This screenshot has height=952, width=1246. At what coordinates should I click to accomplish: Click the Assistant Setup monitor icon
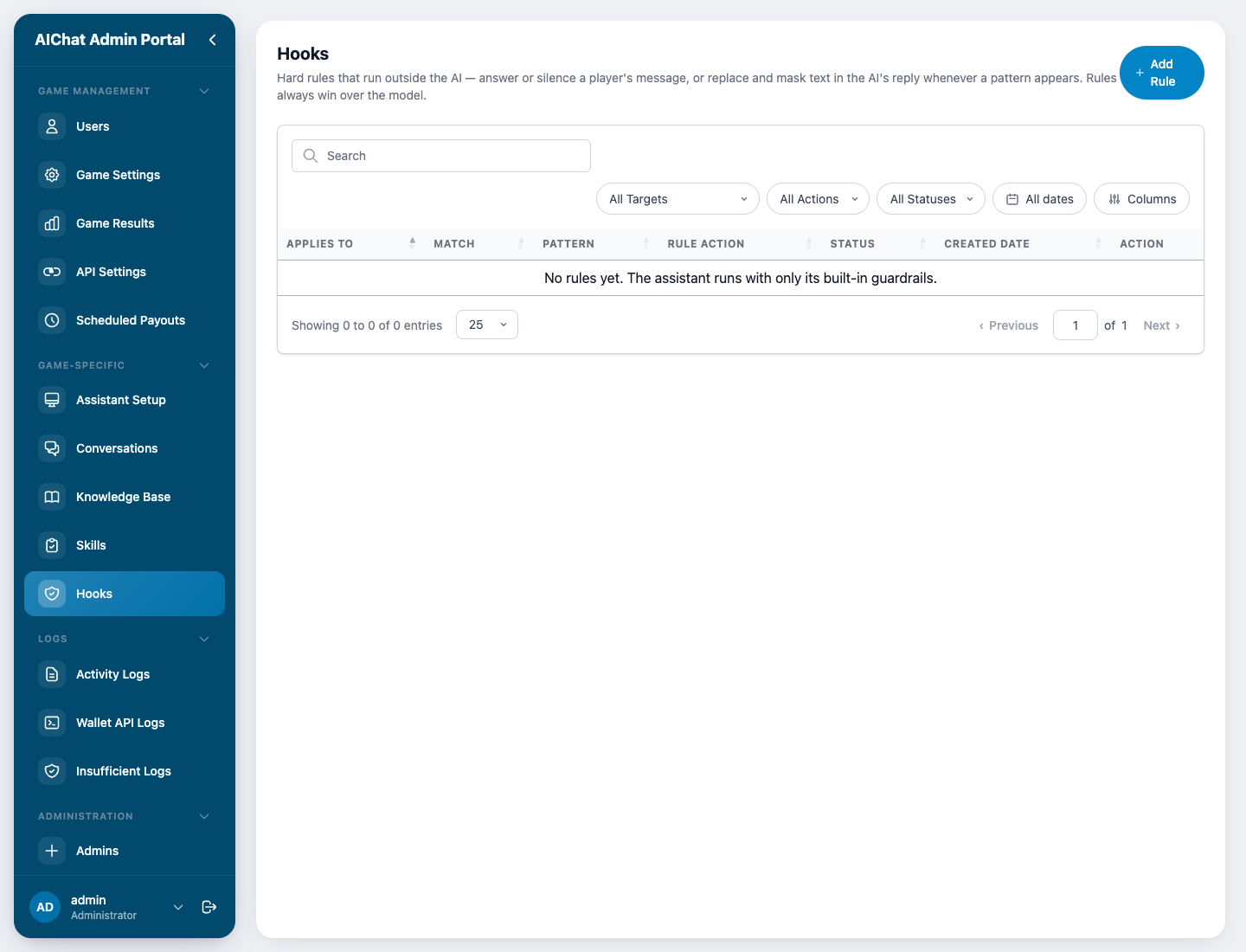52,400
